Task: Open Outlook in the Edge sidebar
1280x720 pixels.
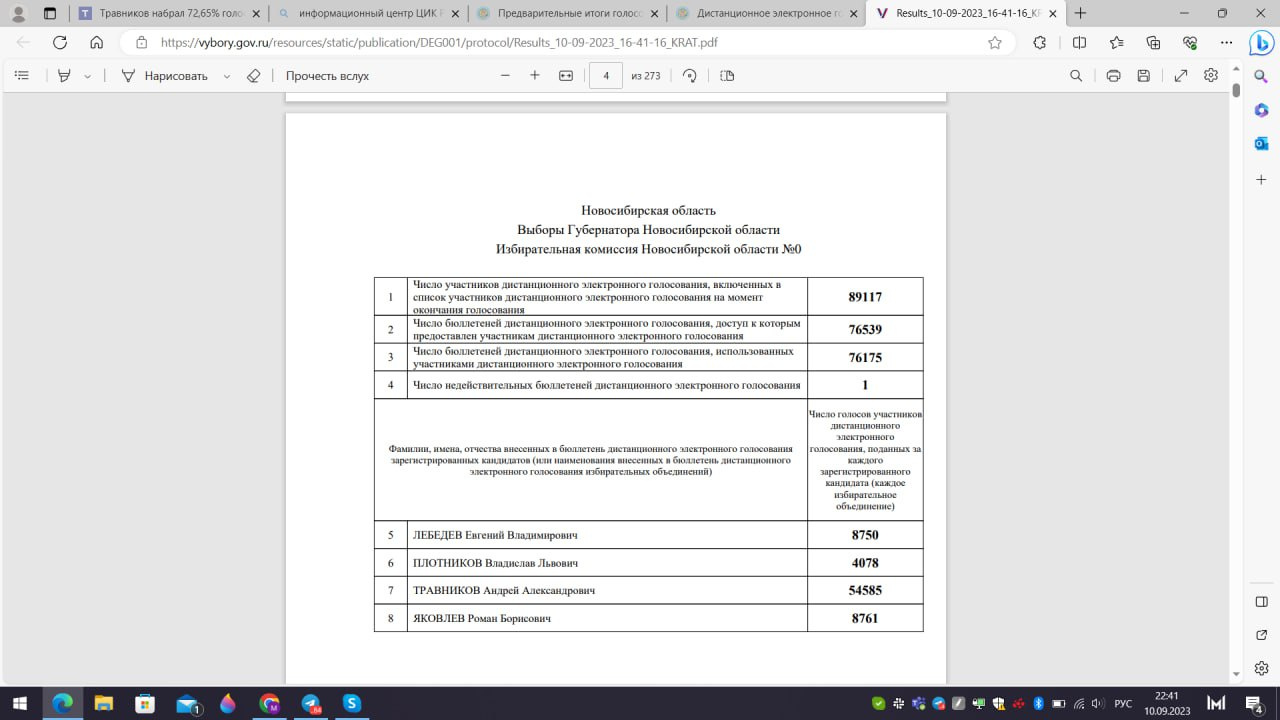Action: point(1261,144)
